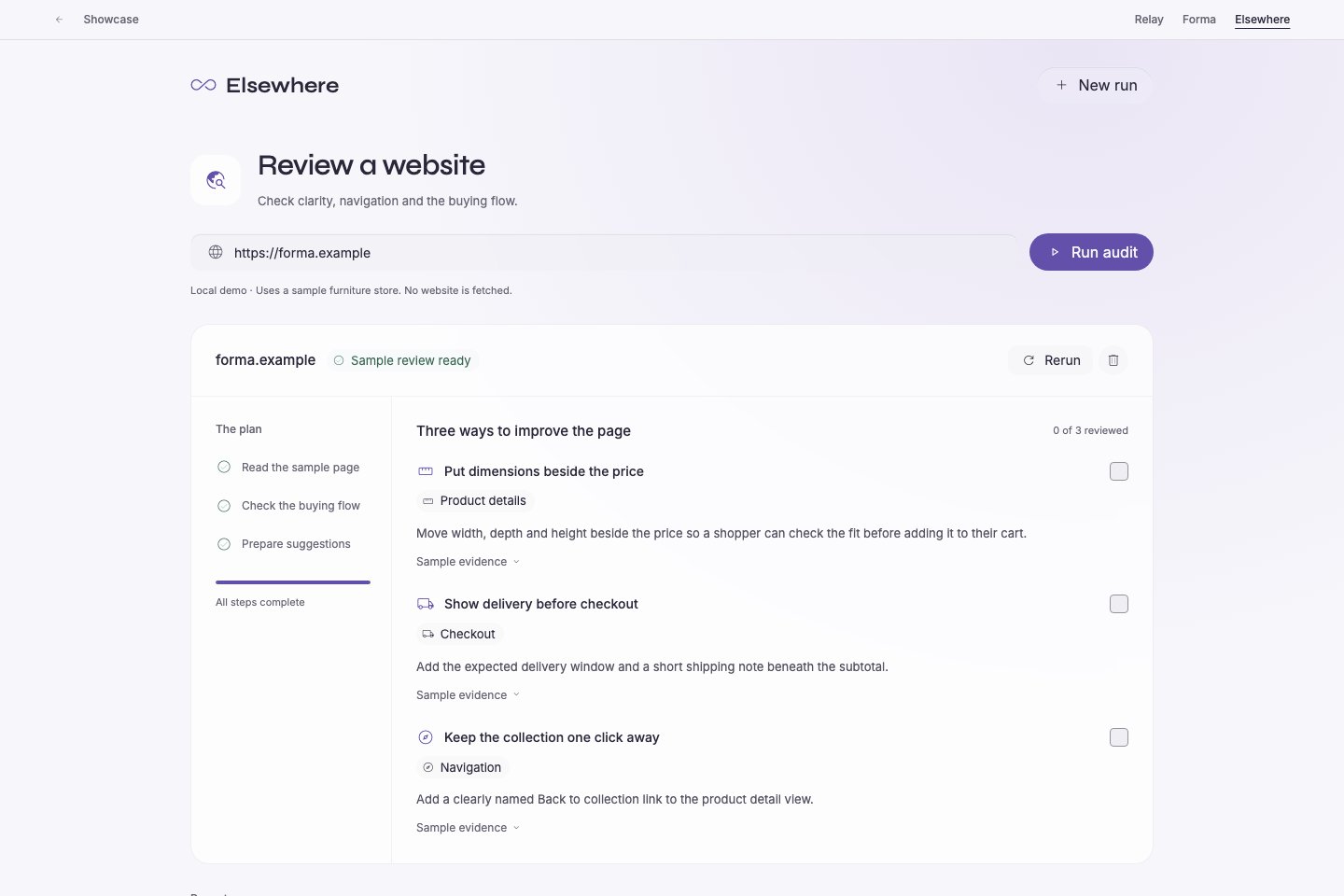
Task: Mark Show delivery before checkout as reviewed
Action: point(1119,604)
